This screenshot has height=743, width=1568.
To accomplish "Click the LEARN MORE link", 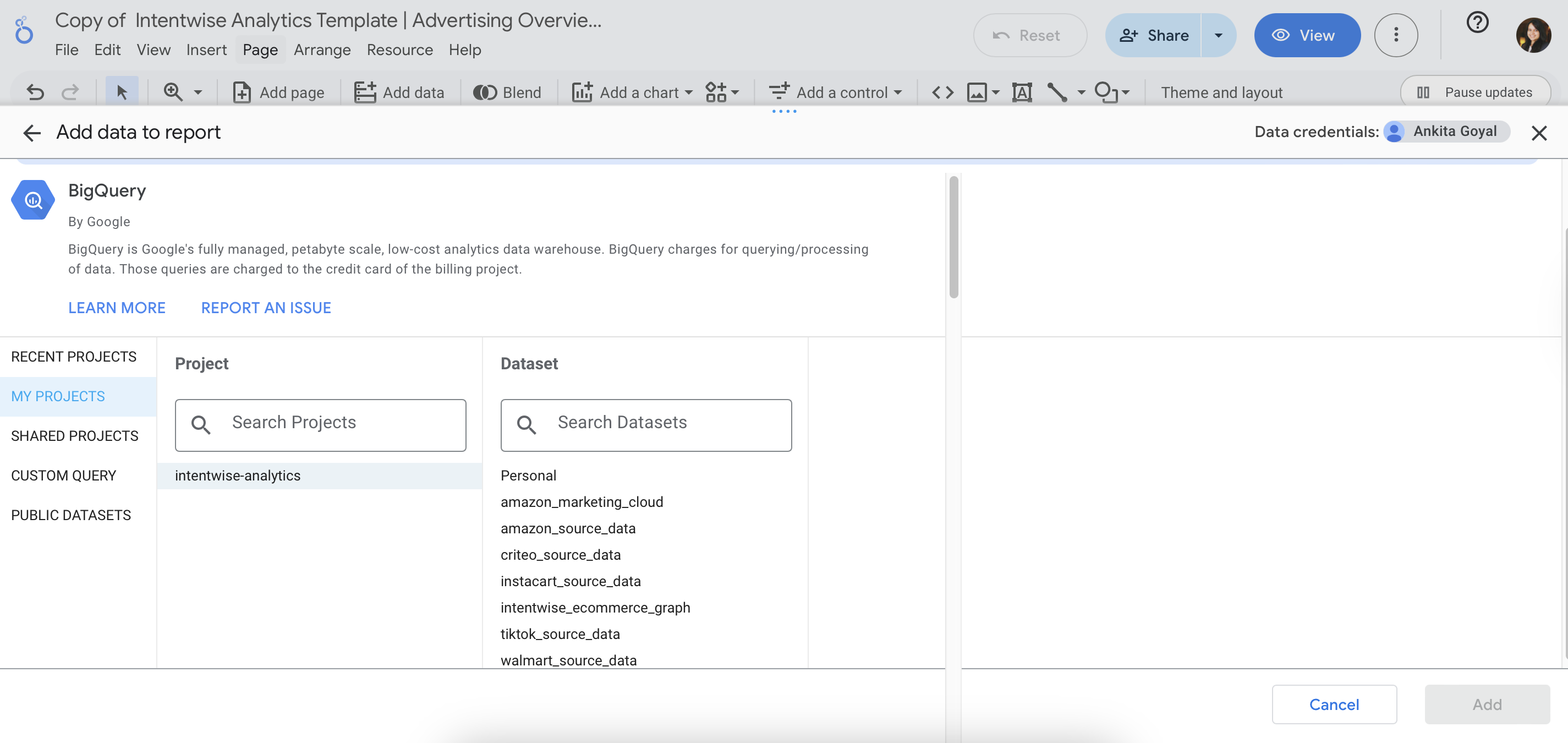I will 116,308.
